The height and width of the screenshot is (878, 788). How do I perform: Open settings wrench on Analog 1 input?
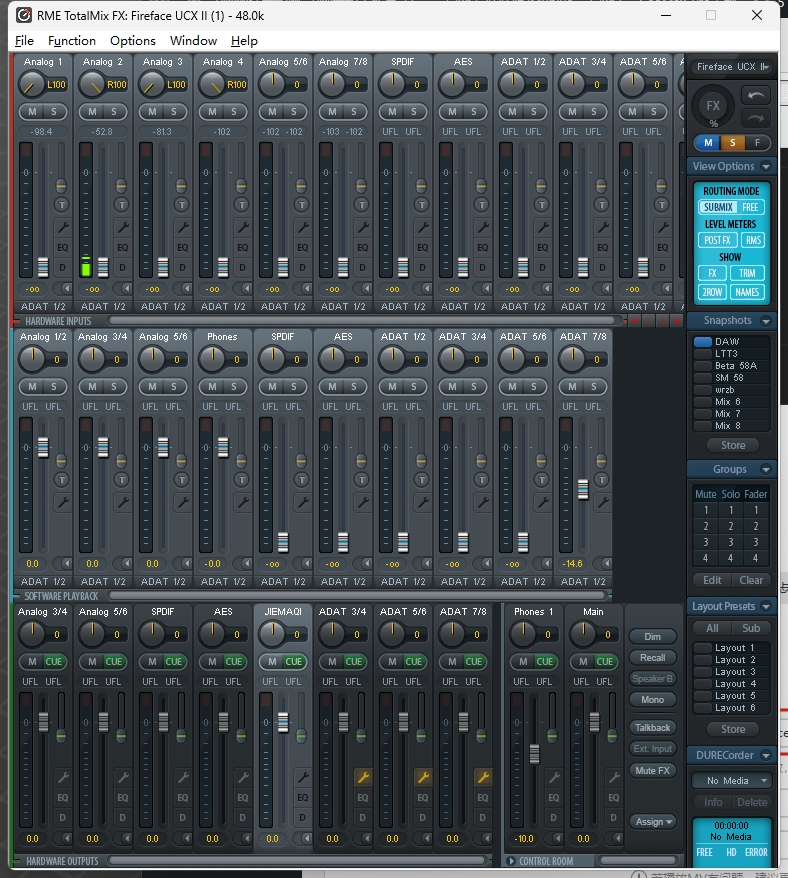62,227
